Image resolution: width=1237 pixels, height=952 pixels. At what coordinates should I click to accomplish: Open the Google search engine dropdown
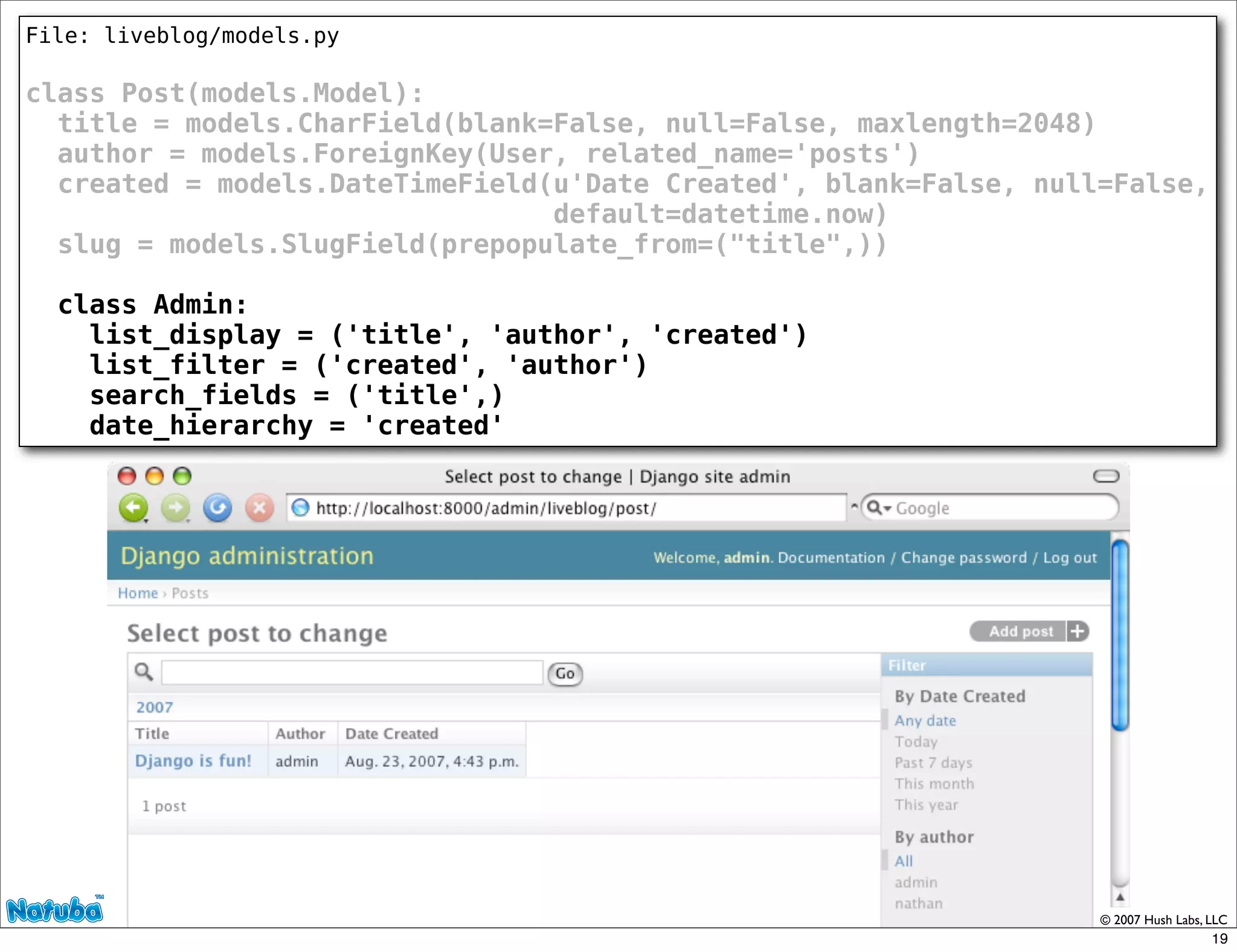(x=878, y=508)
